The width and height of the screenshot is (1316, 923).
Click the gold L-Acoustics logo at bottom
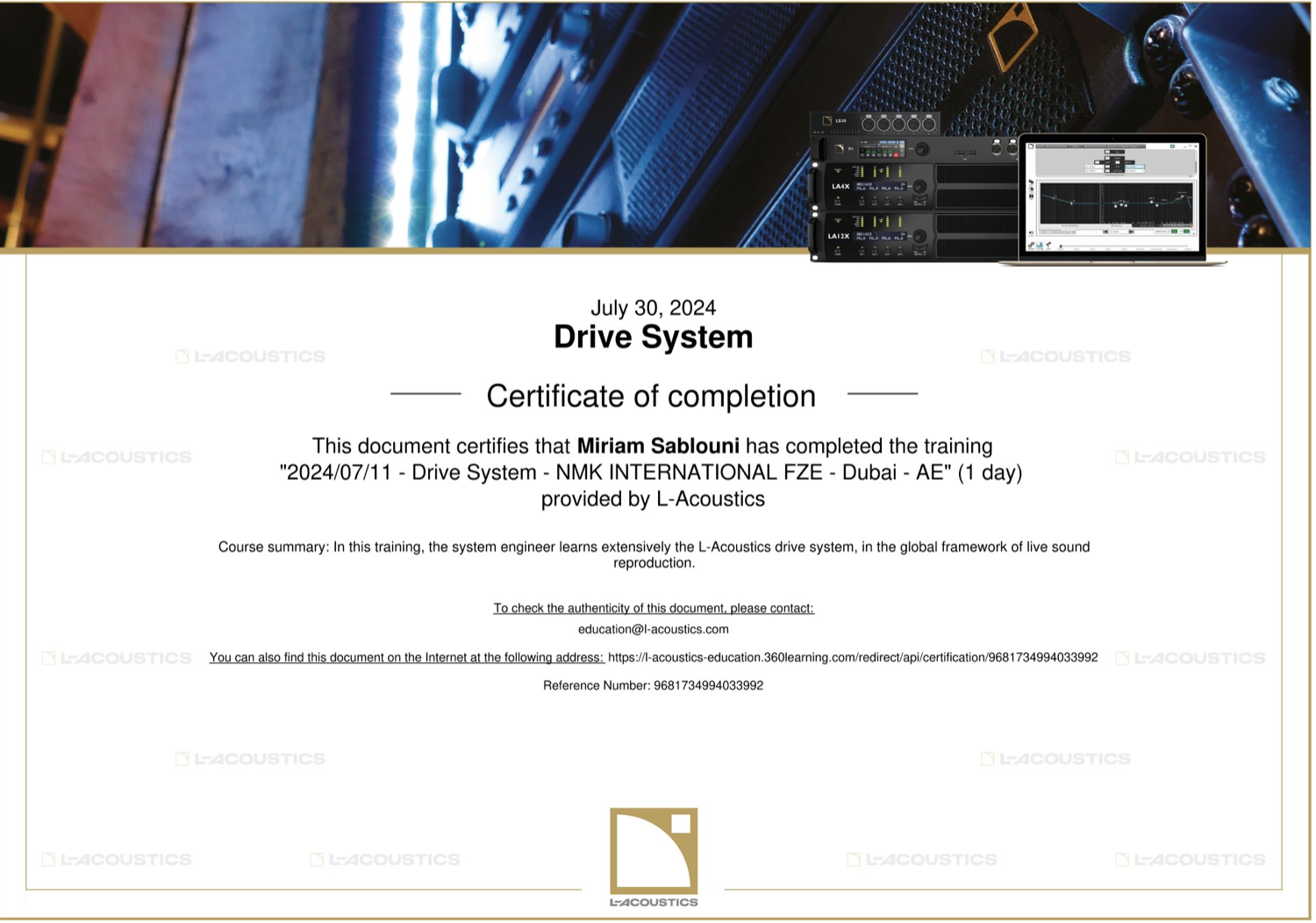coord(654,858)
